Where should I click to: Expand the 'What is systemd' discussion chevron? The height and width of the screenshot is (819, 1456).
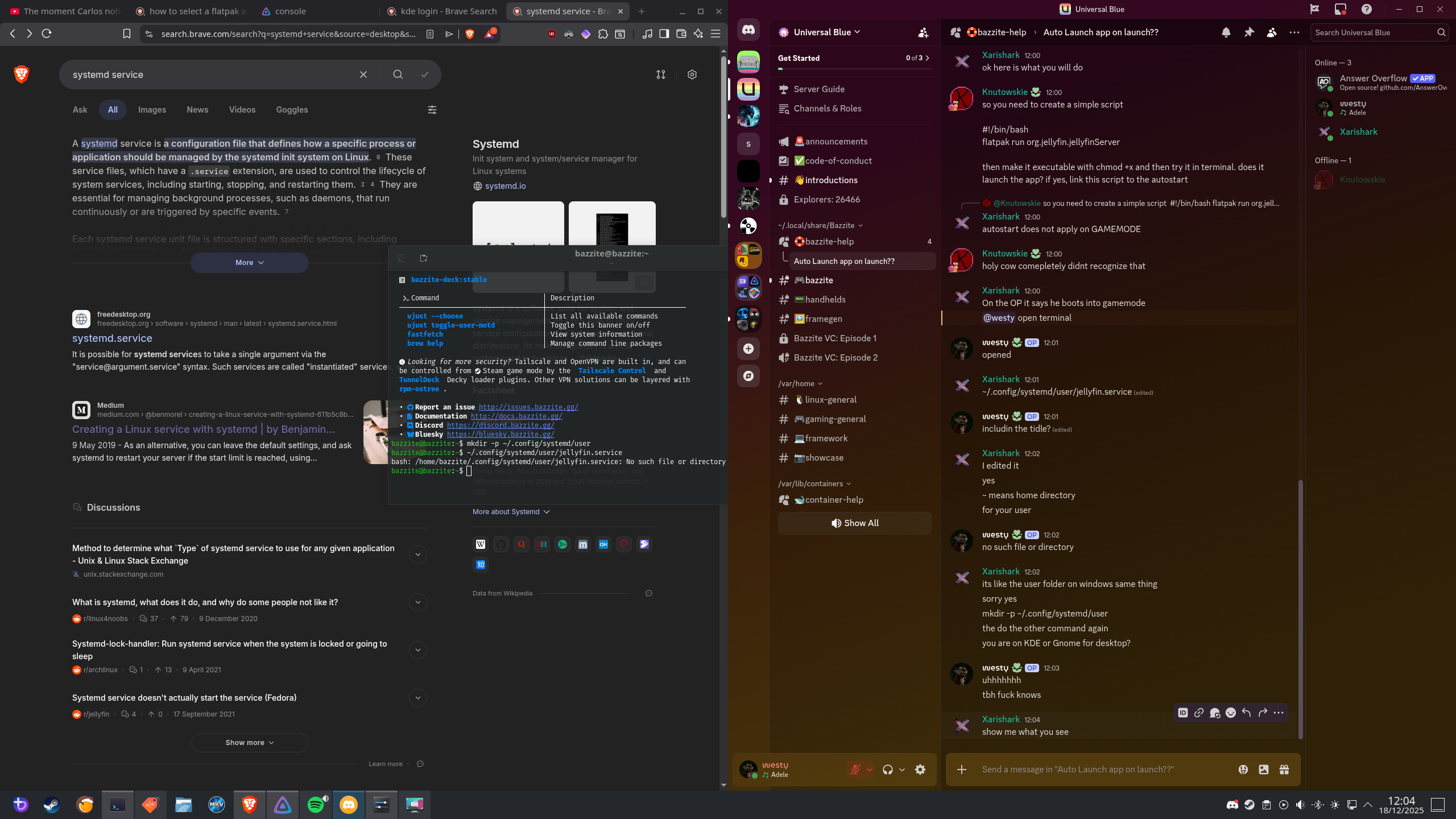coord(417,602)
